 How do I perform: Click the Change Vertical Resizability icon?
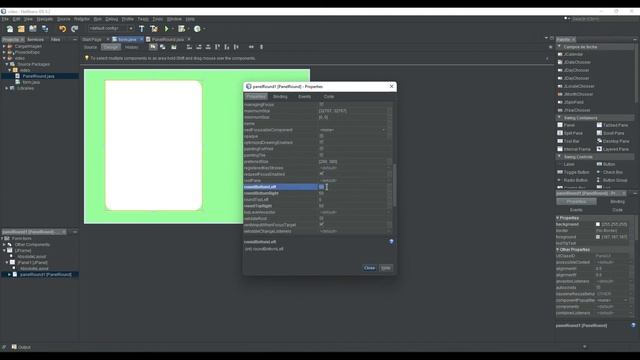click(x=262, y=47)
